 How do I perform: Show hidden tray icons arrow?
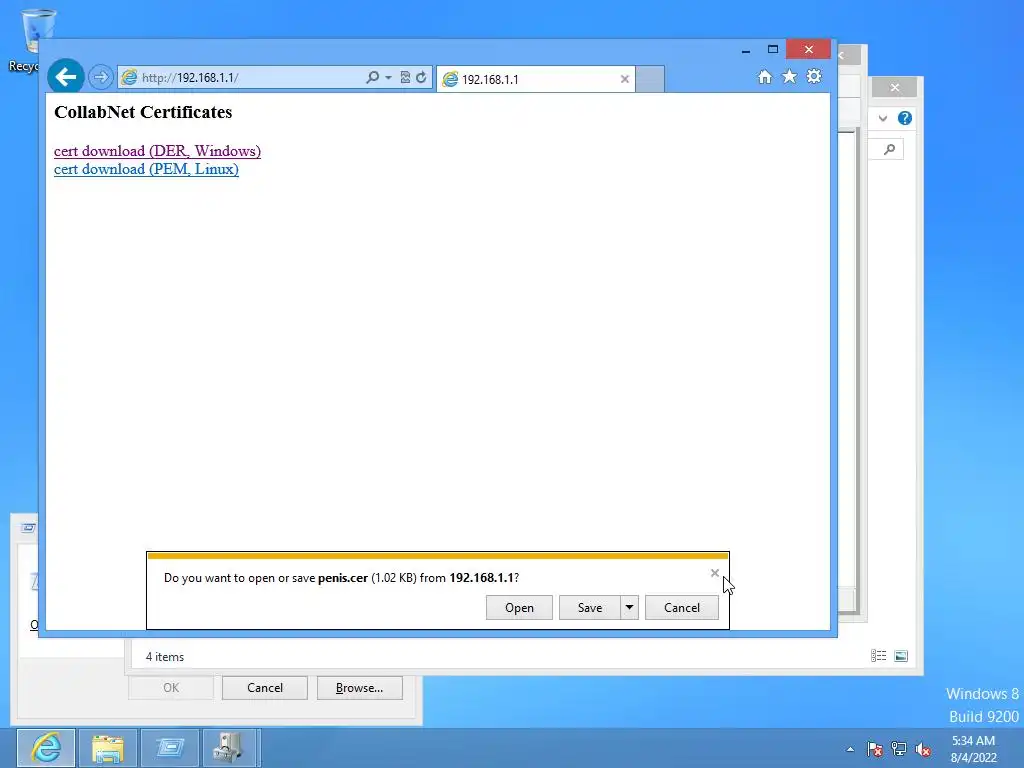point(850,749)
